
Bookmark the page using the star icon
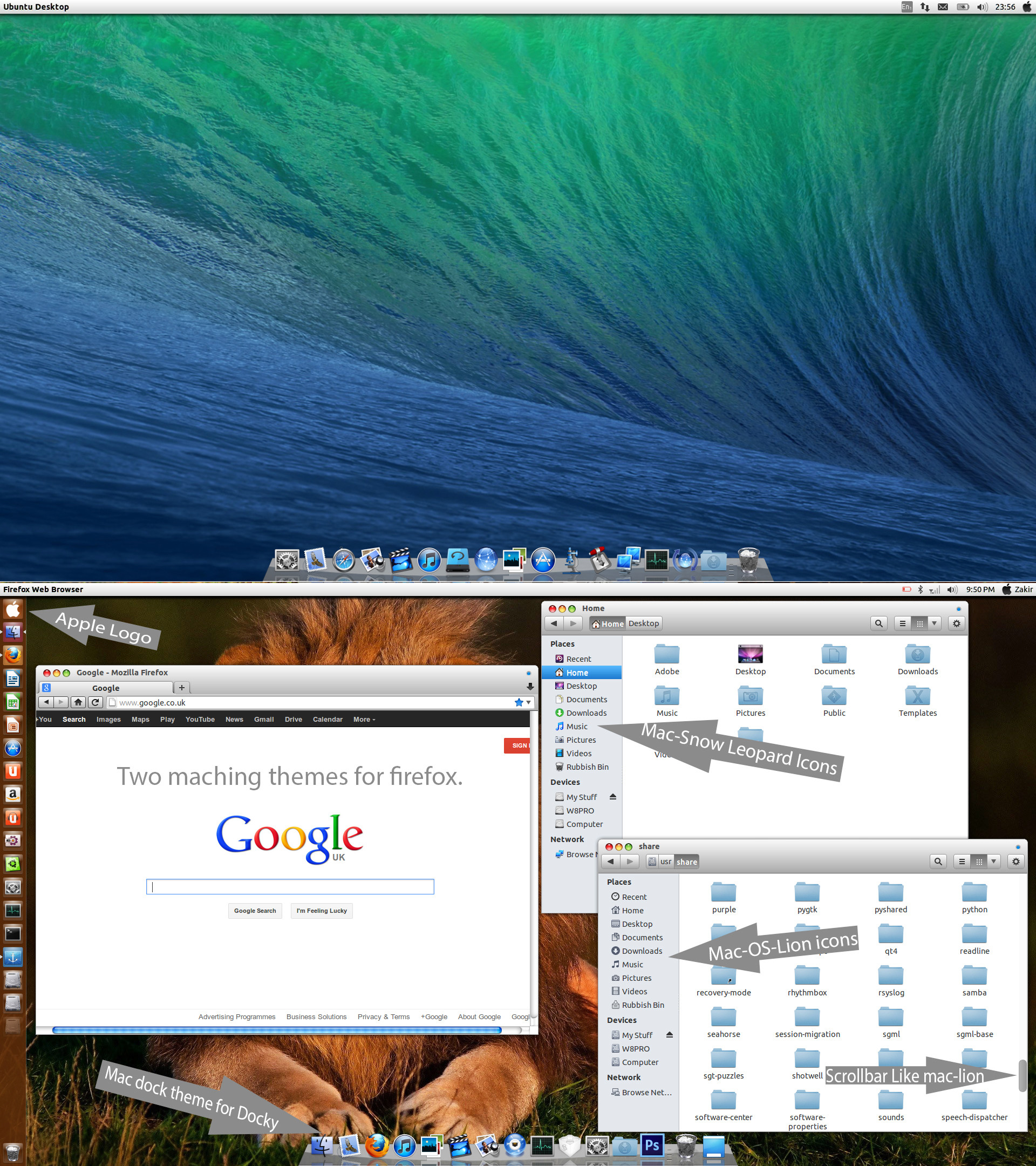pyautogui.click(x=519, y=702)
